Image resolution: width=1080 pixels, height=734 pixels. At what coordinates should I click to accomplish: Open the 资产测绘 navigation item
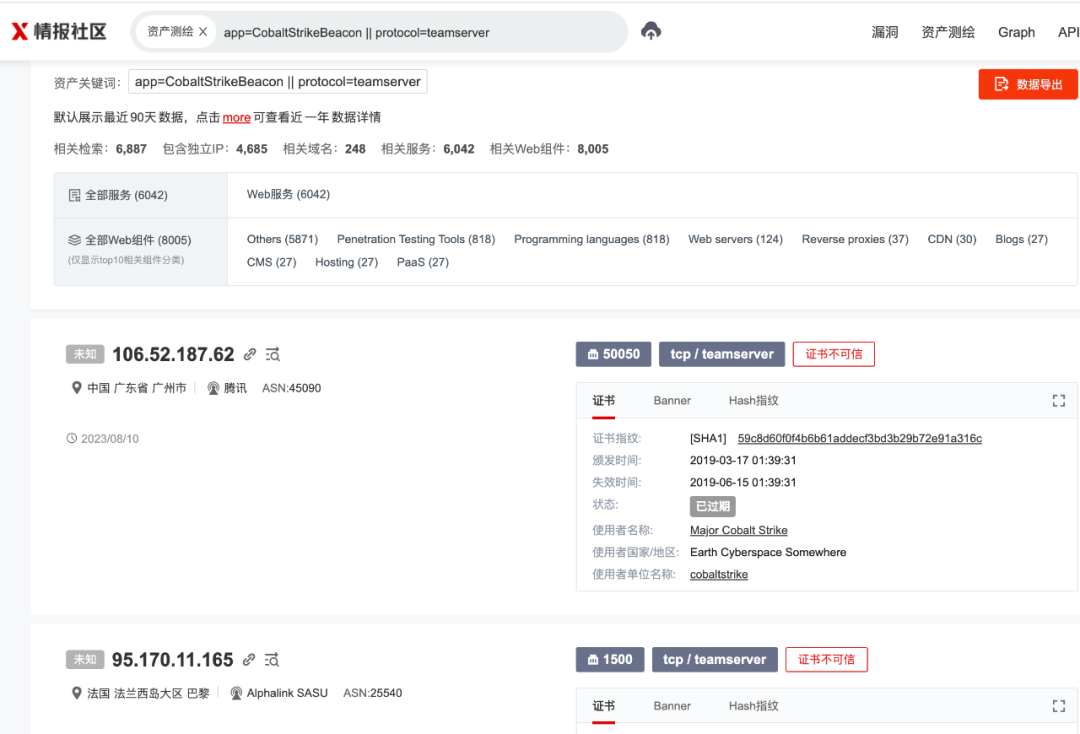[948, 32]
